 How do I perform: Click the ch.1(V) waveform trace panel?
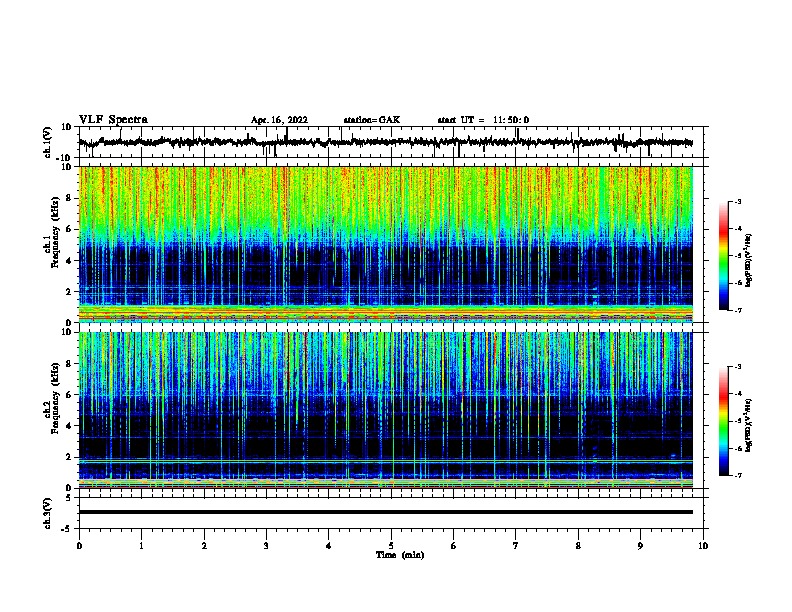pos(391,142)
